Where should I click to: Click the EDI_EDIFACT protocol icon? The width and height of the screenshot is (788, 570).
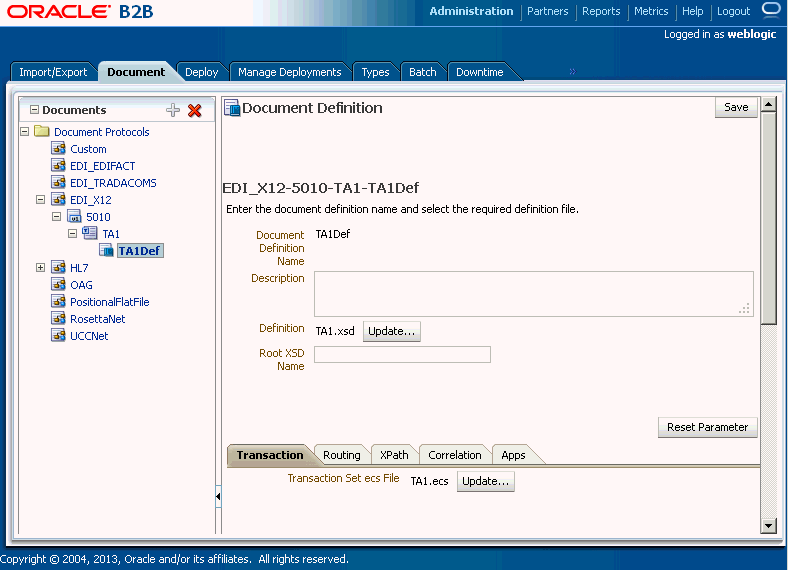pyautogui.click(x=58, y=165)
